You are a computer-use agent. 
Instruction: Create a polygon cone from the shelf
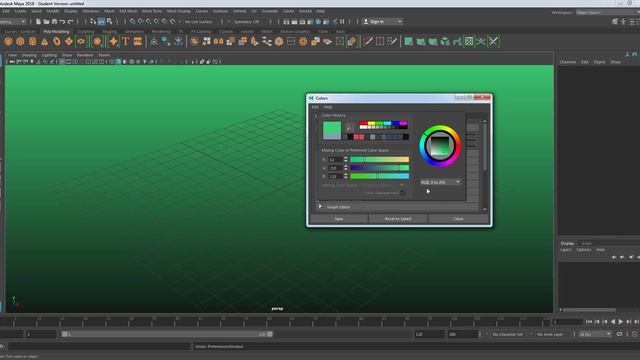click(x=44, y=41)
